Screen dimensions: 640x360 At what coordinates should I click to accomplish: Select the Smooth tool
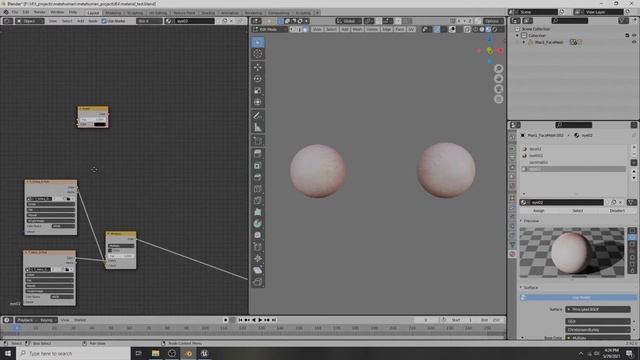[258, 235]
